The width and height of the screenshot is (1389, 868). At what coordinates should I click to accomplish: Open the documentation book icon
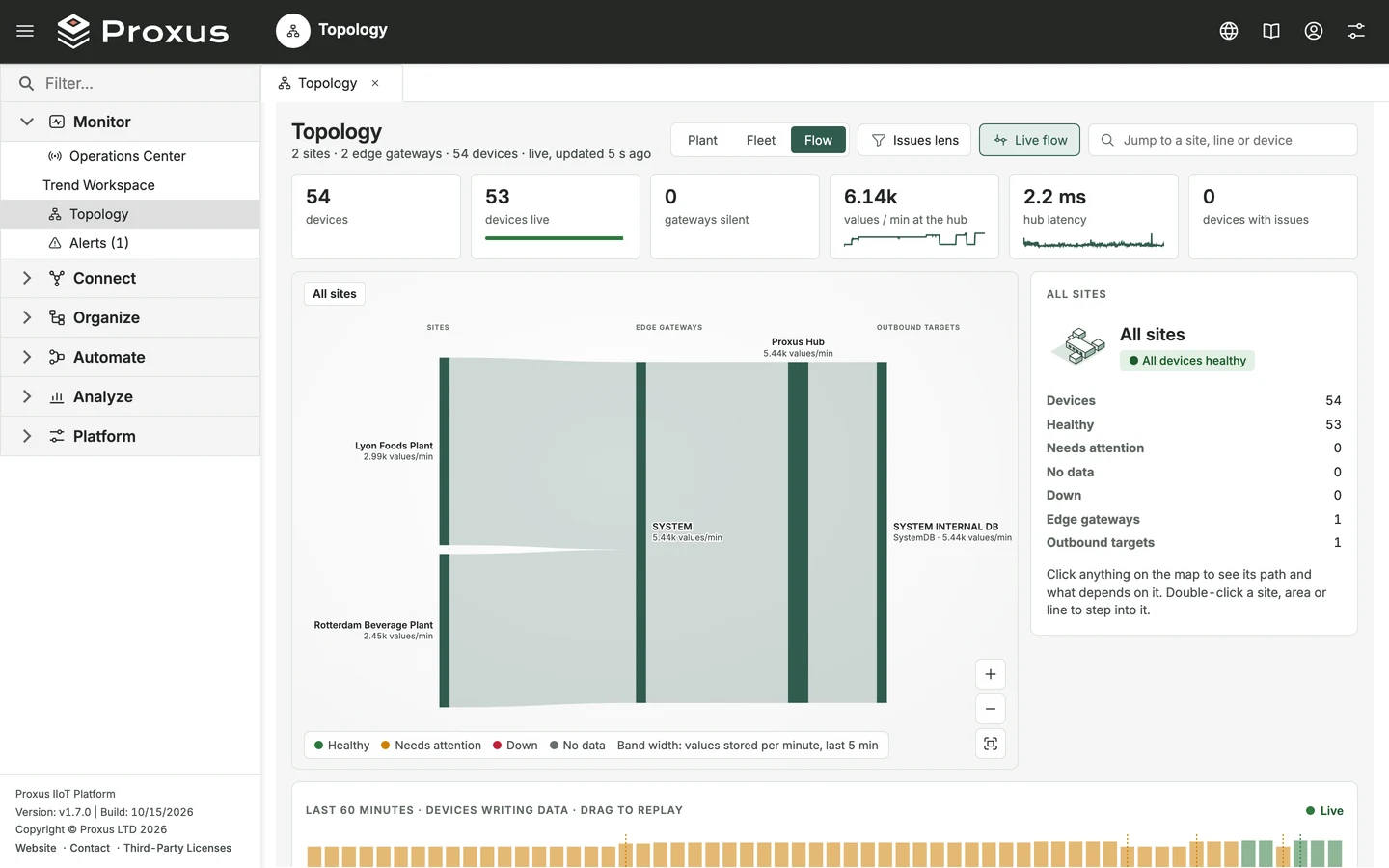pyautogui.click(x=1271, y=31)
